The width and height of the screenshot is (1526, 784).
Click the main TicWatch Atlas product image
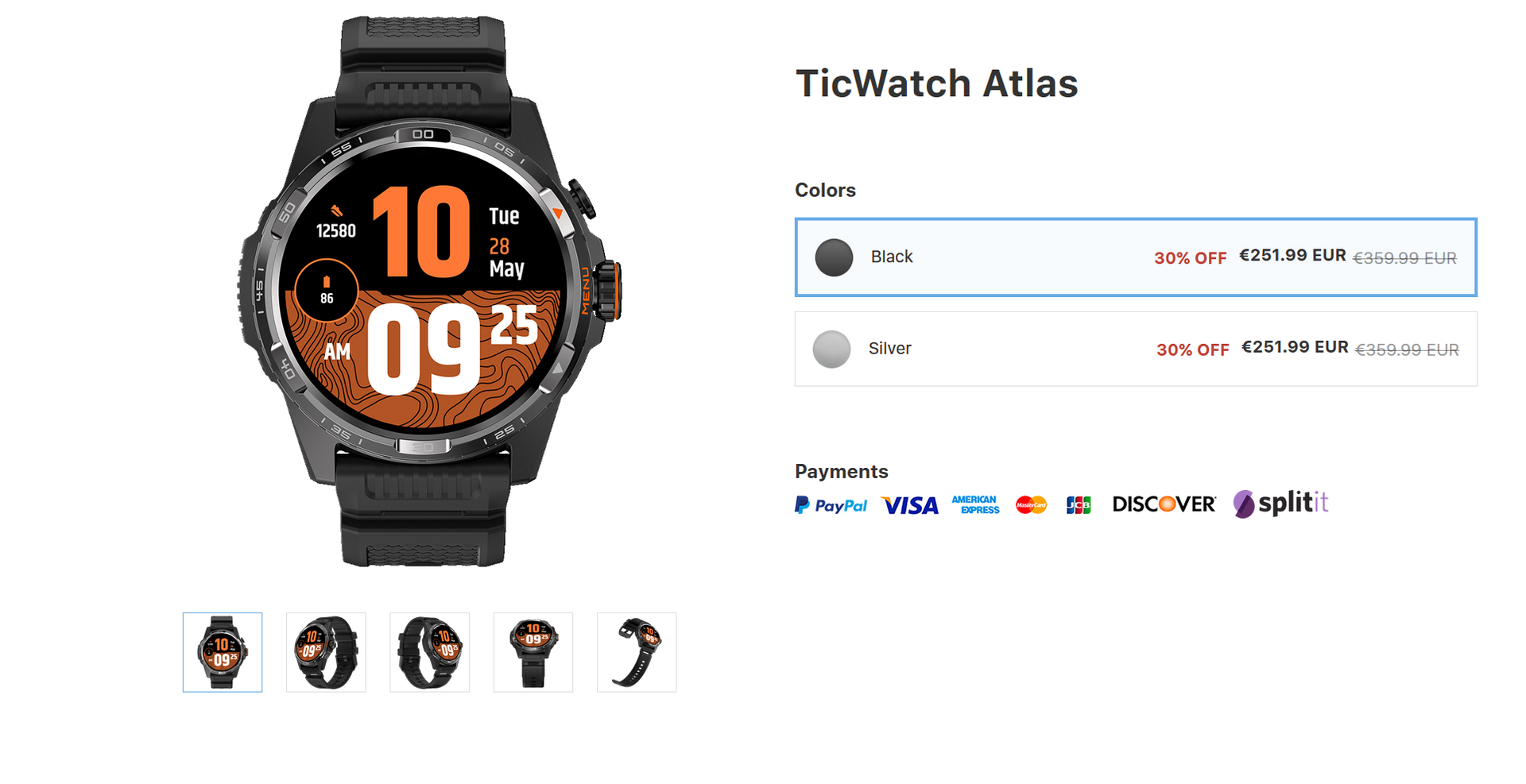(429, 291)
